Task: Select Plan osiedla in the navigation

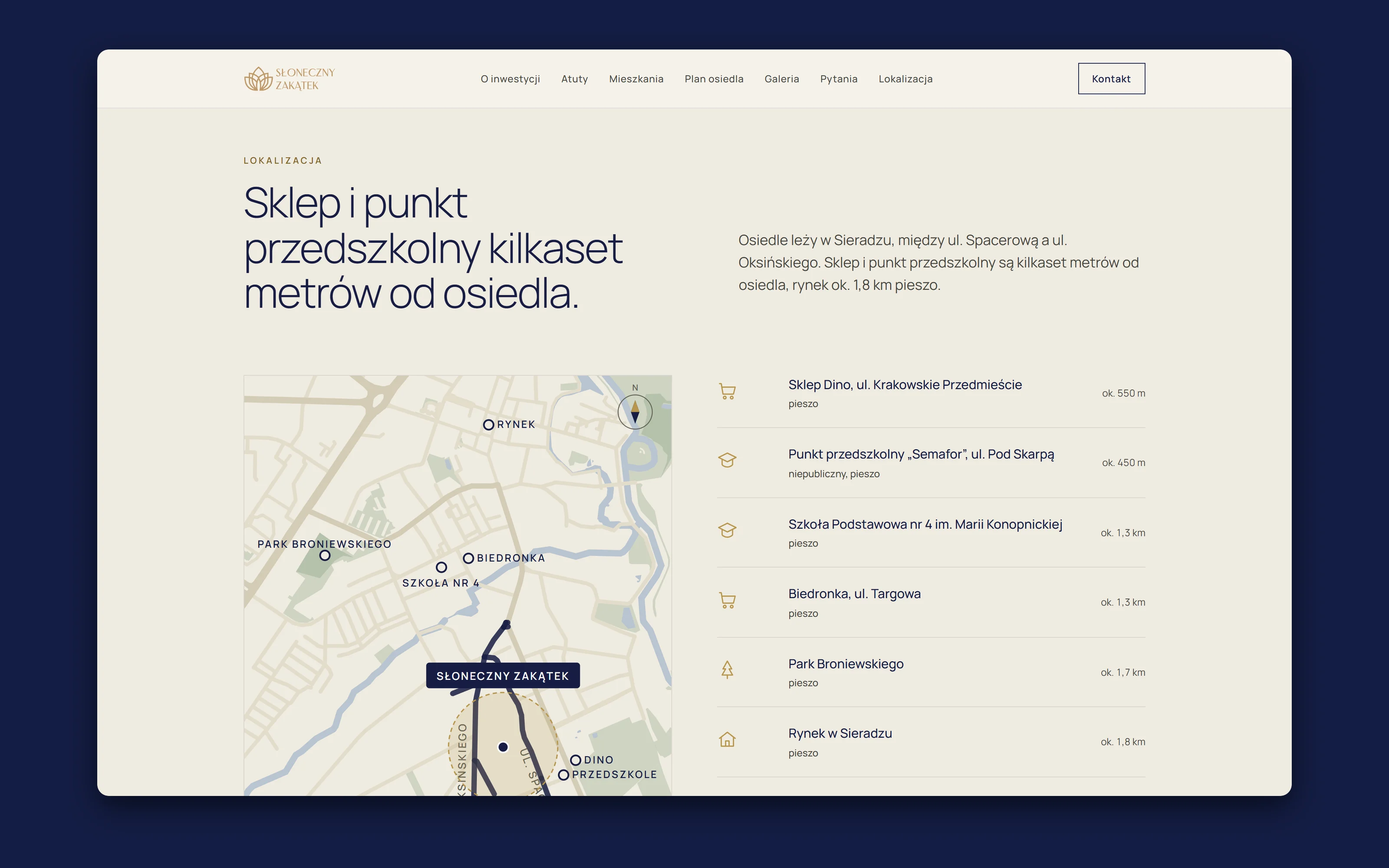Action: [x=714, y=79]
